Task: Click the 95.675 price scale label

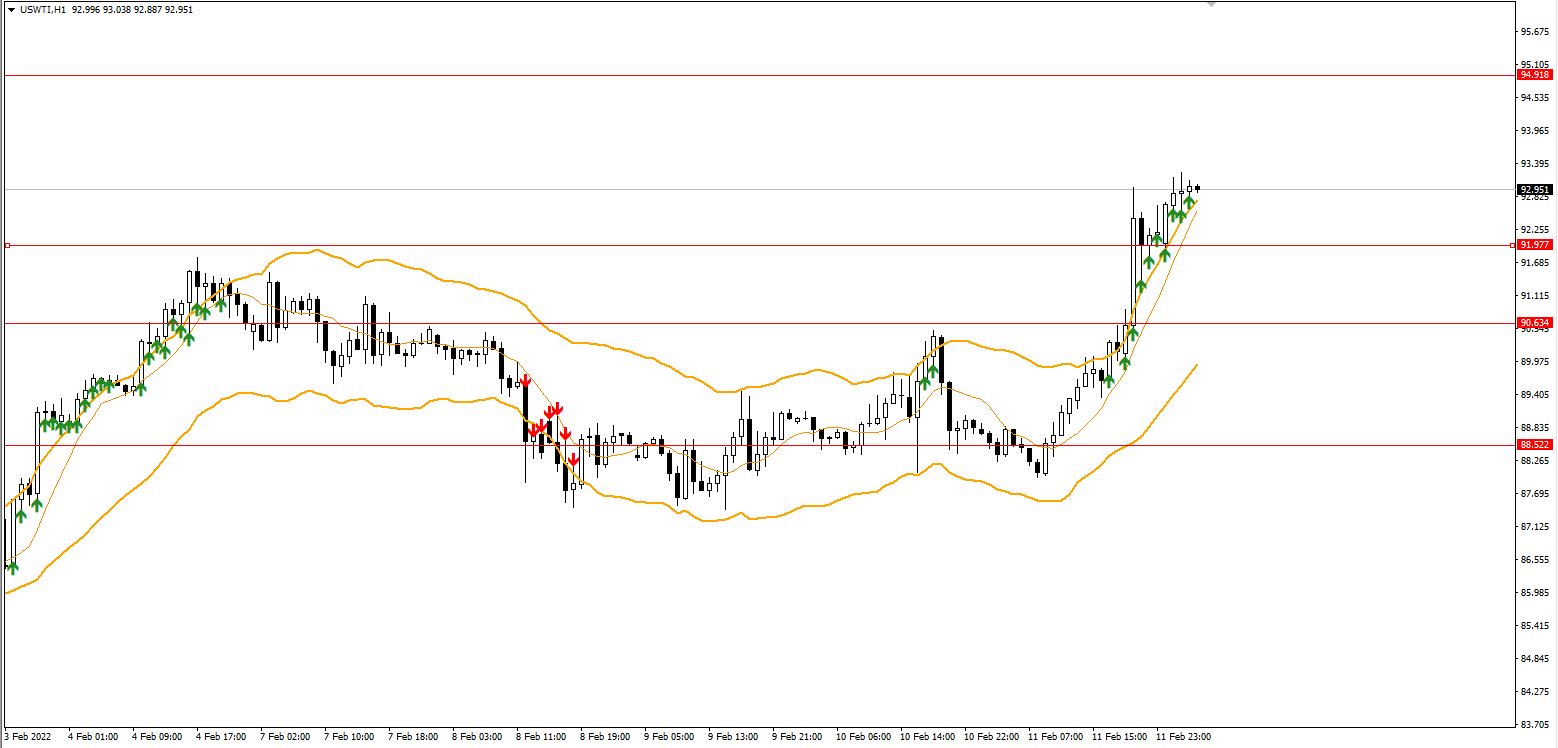Action: tap(1535, 32)
